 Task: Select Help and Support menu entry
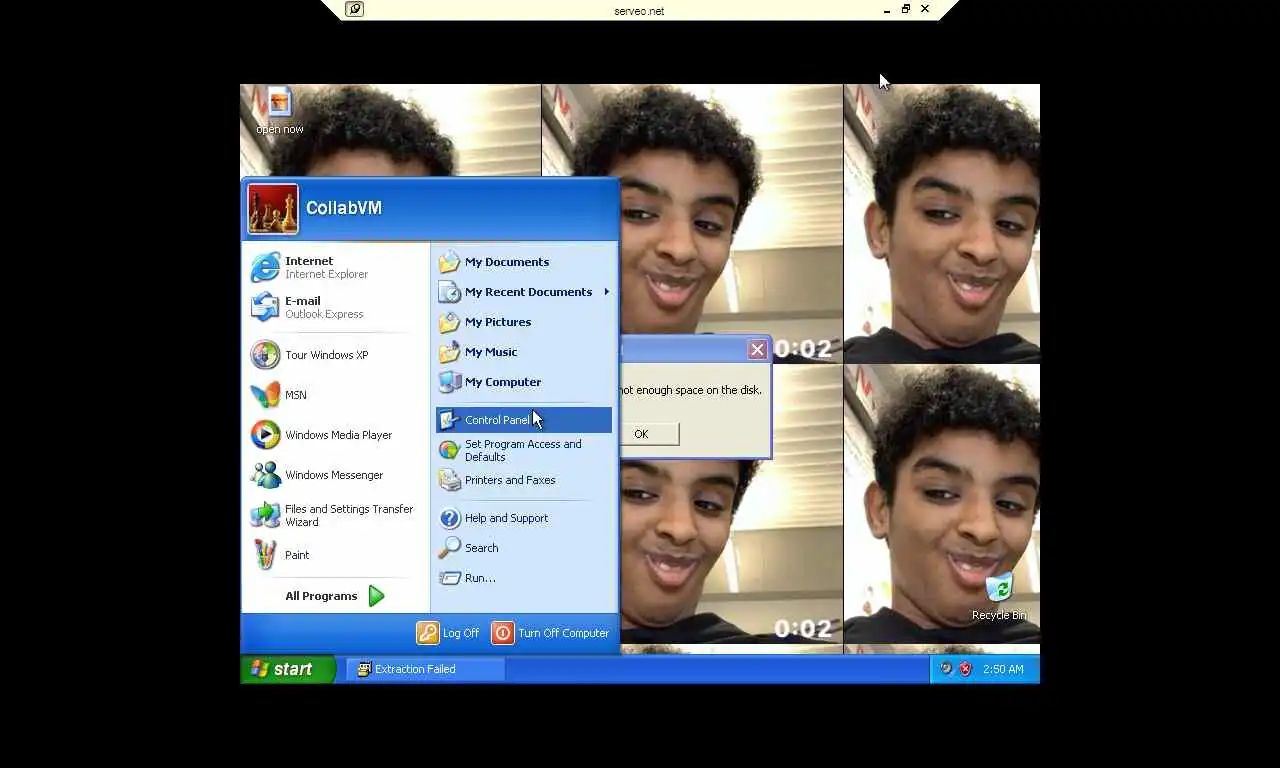(x=524, y=518)
